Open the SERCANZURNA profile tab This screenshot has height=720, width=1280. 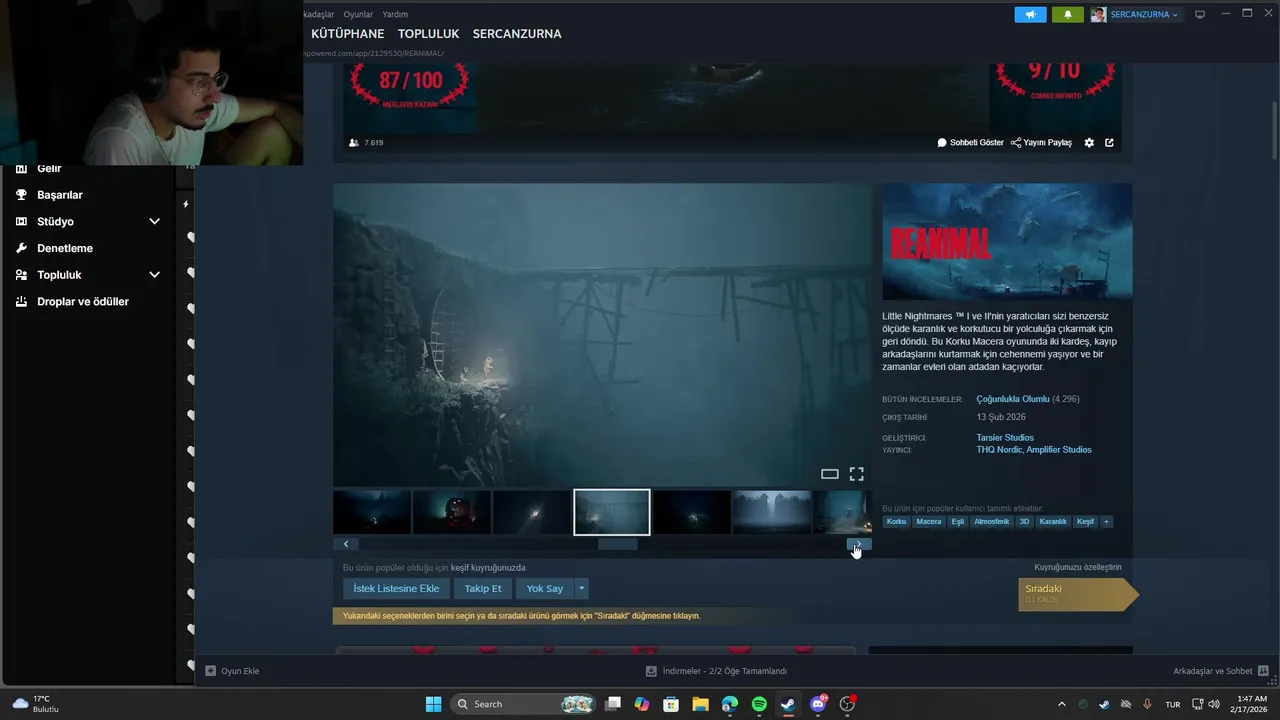pos(517,34)
